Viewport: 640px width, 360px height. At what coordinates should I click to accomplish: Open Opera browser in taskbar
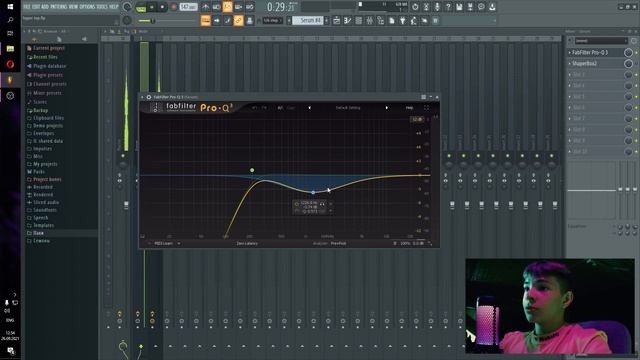coord(10,64)
